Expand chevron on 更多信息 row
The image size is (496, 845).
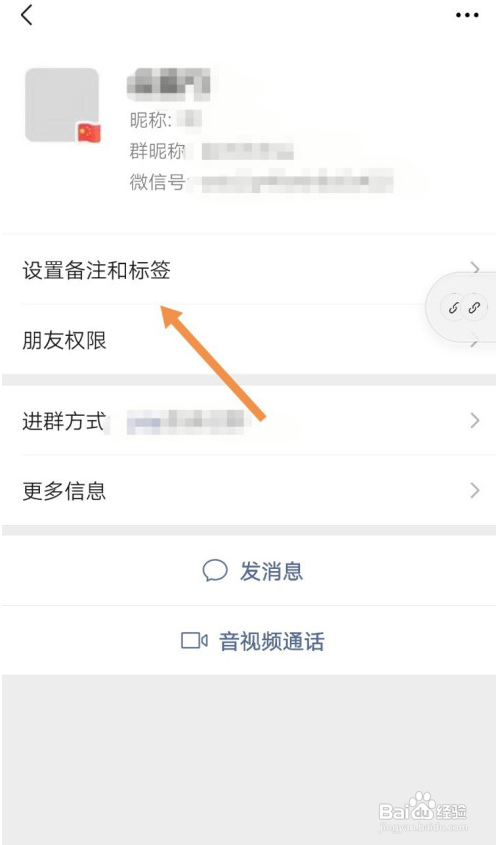pos(475,490)
